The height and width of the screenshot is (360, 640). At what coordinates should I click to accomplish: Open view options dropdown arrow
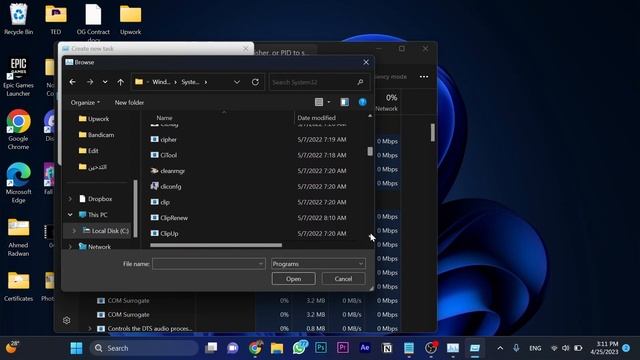point(329,102)
